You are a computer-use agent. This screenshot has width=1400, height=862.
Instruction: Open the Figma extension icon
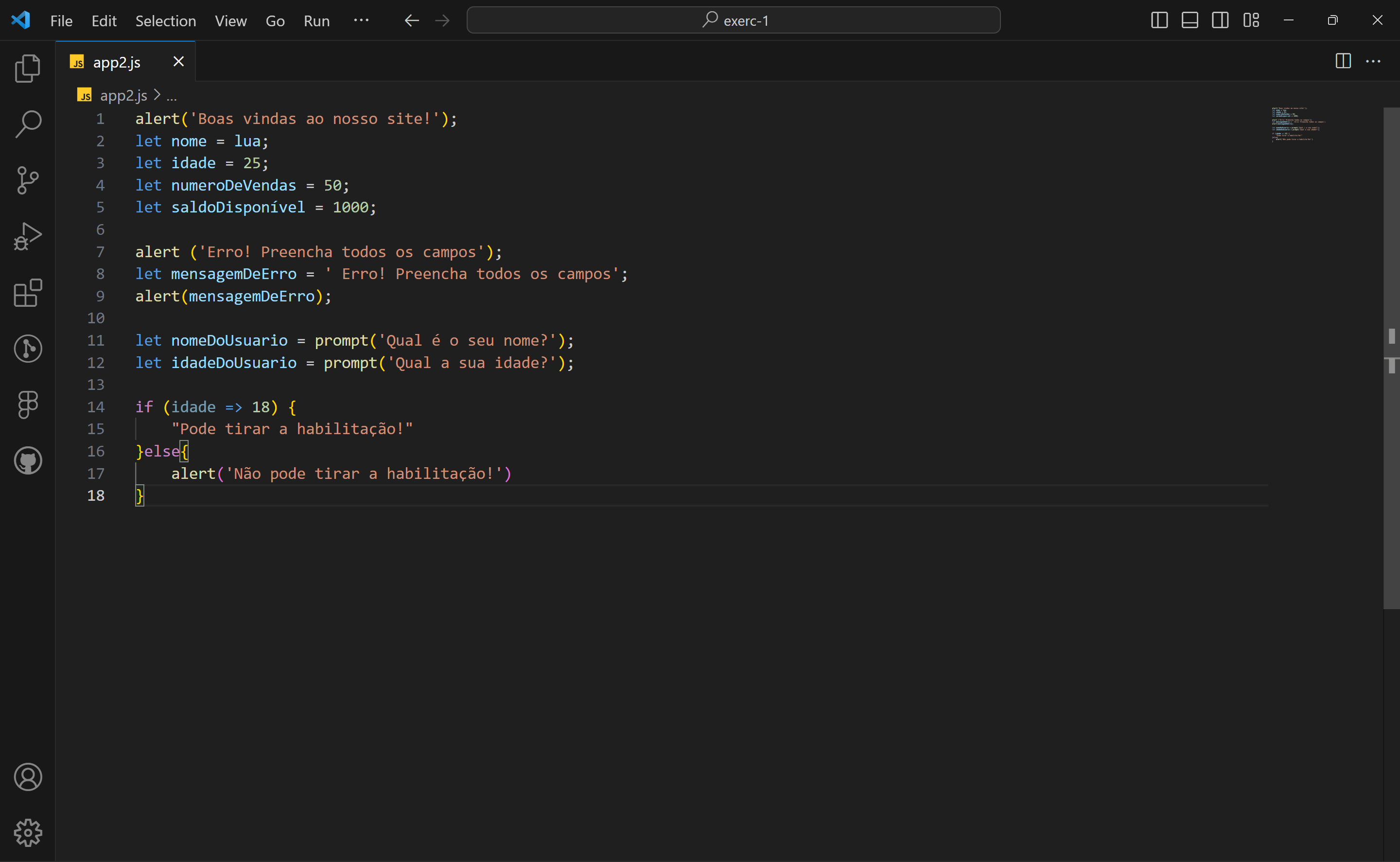click(x=27, y=404)
